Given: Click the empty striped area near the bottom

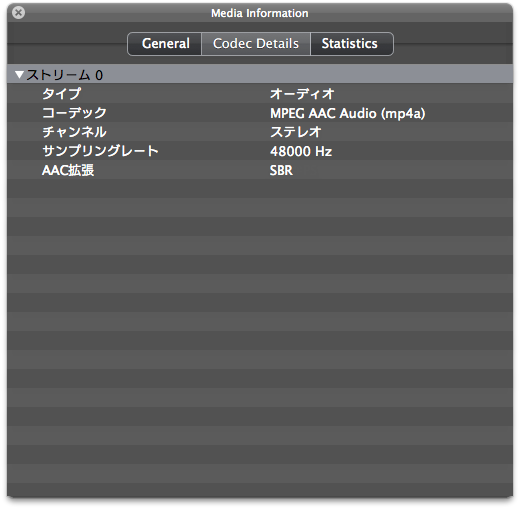Looking at the screenshot, I should pyautogui.click(x=260, y=473).
